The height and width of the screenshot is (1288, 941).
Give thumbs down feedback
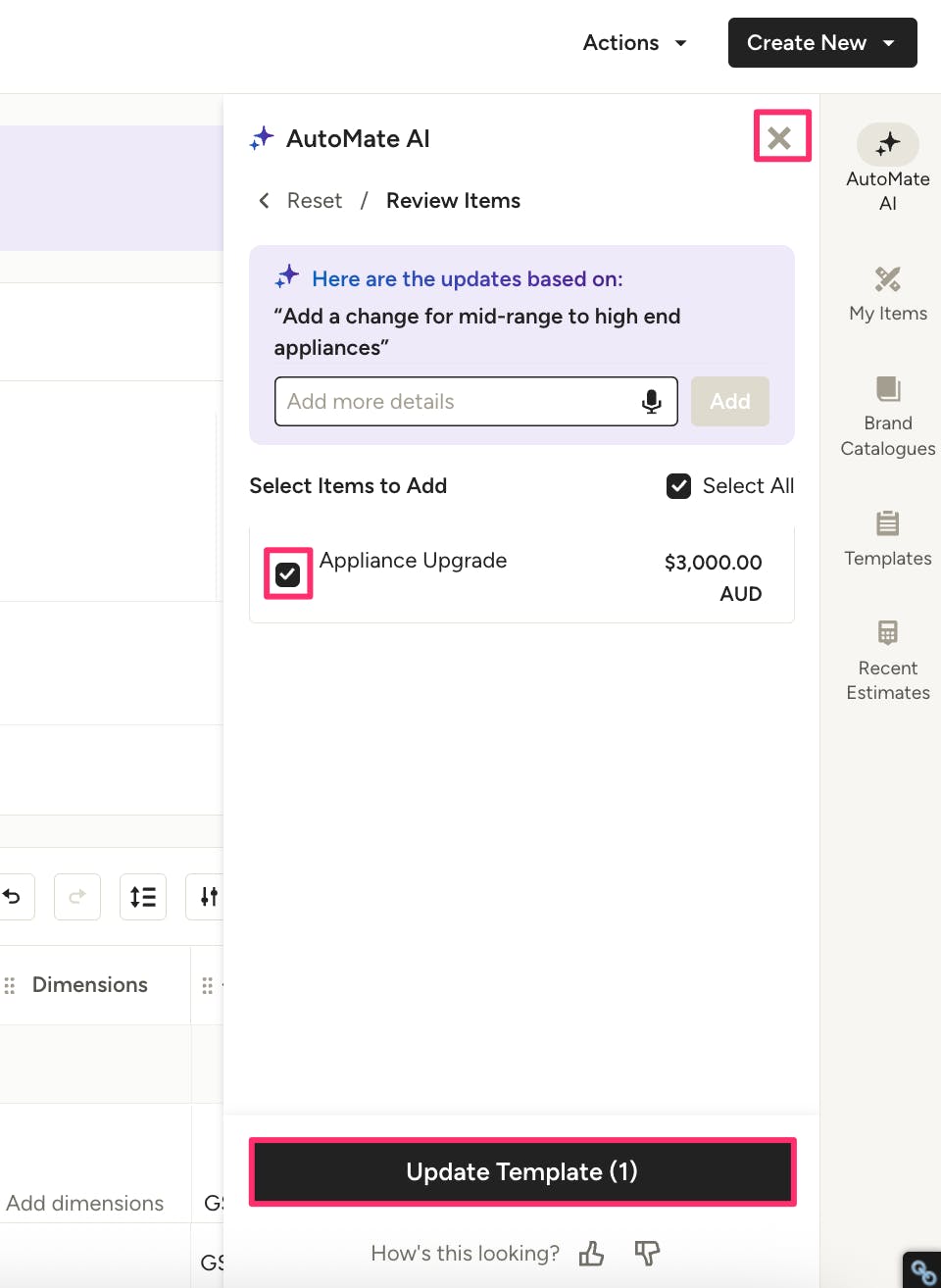647,1254
